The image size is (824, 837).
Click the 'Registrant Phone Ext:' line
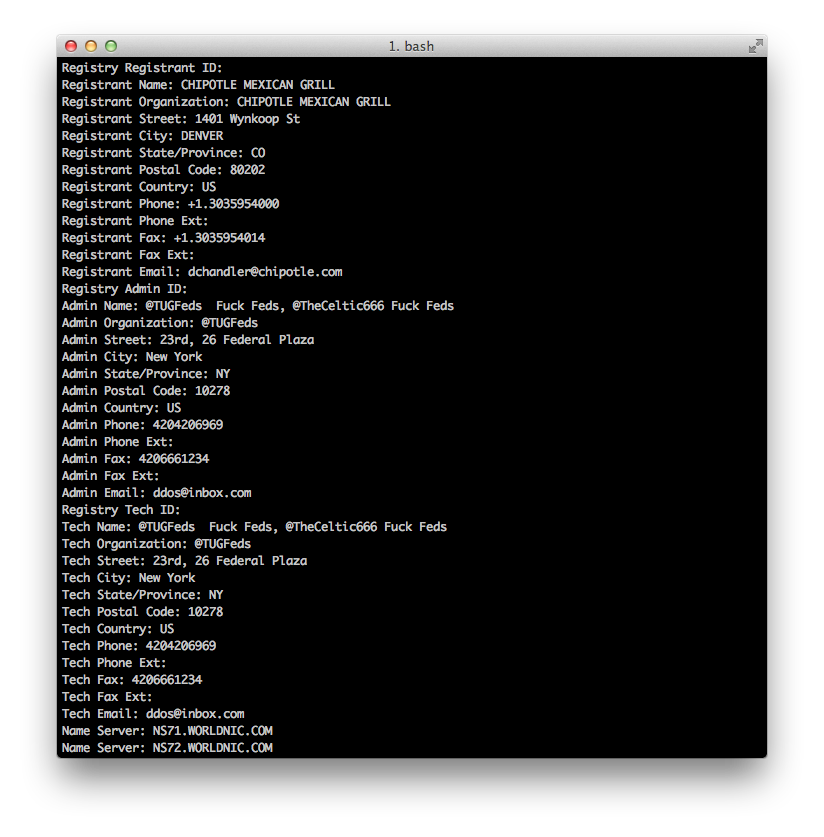click(135, 222)
